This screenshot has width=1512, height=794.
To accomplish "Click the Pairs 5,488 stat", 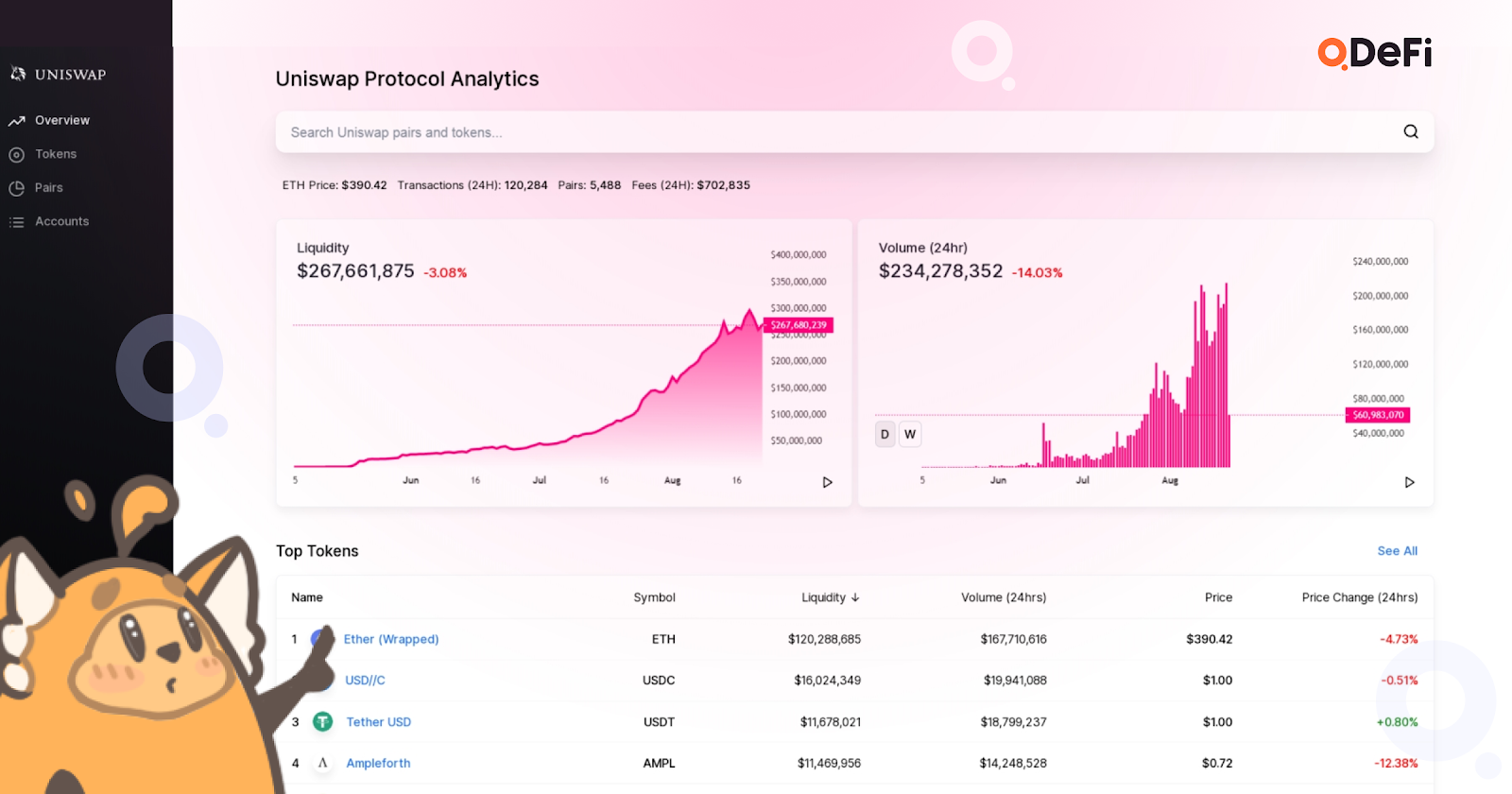I will (x=590, y=185).
